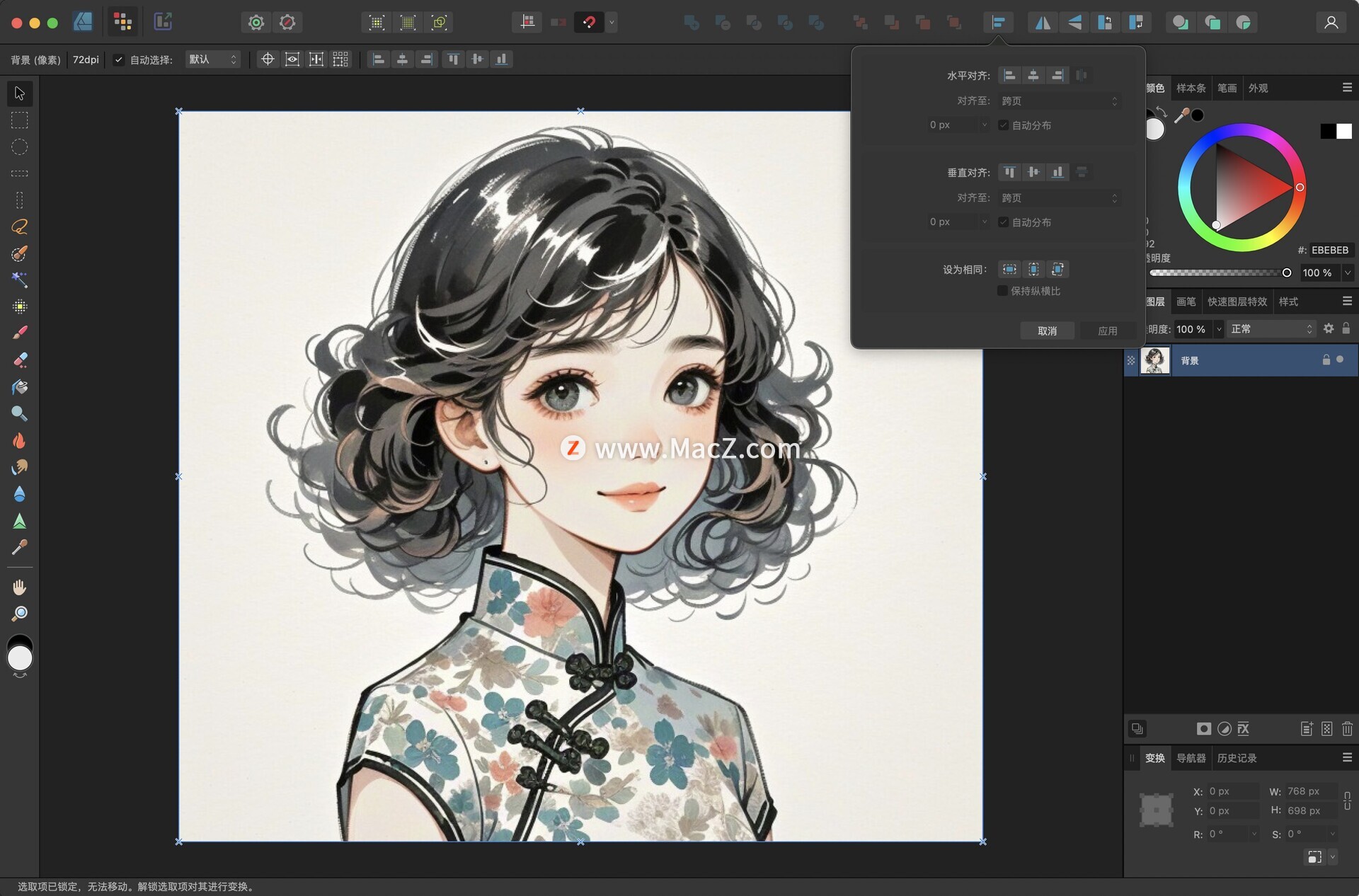Toggle visibility of the 背景 layer
The width and height of the screenshot is (1359, 896).
point(1340,360)
